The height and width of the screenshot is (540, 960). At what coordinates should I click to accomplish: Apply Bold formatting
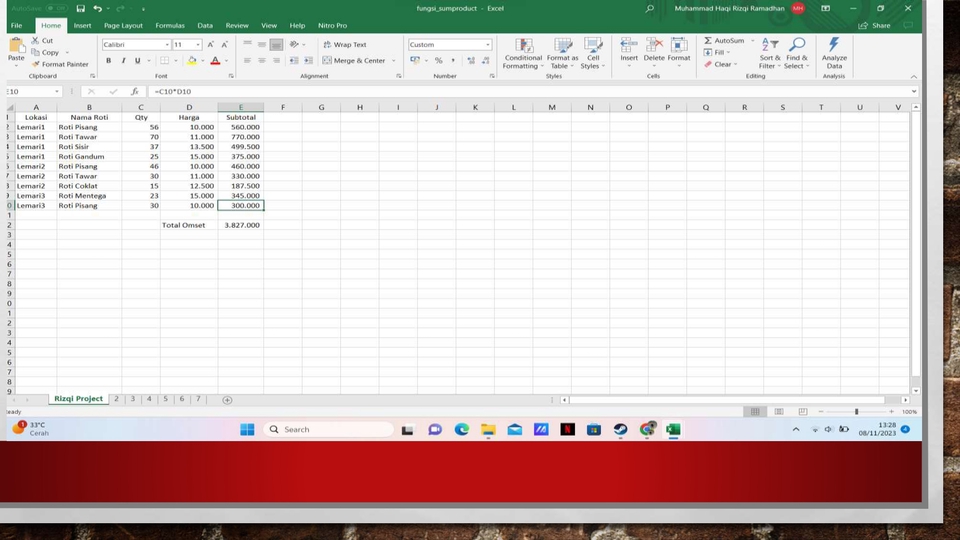click(108, 61)
